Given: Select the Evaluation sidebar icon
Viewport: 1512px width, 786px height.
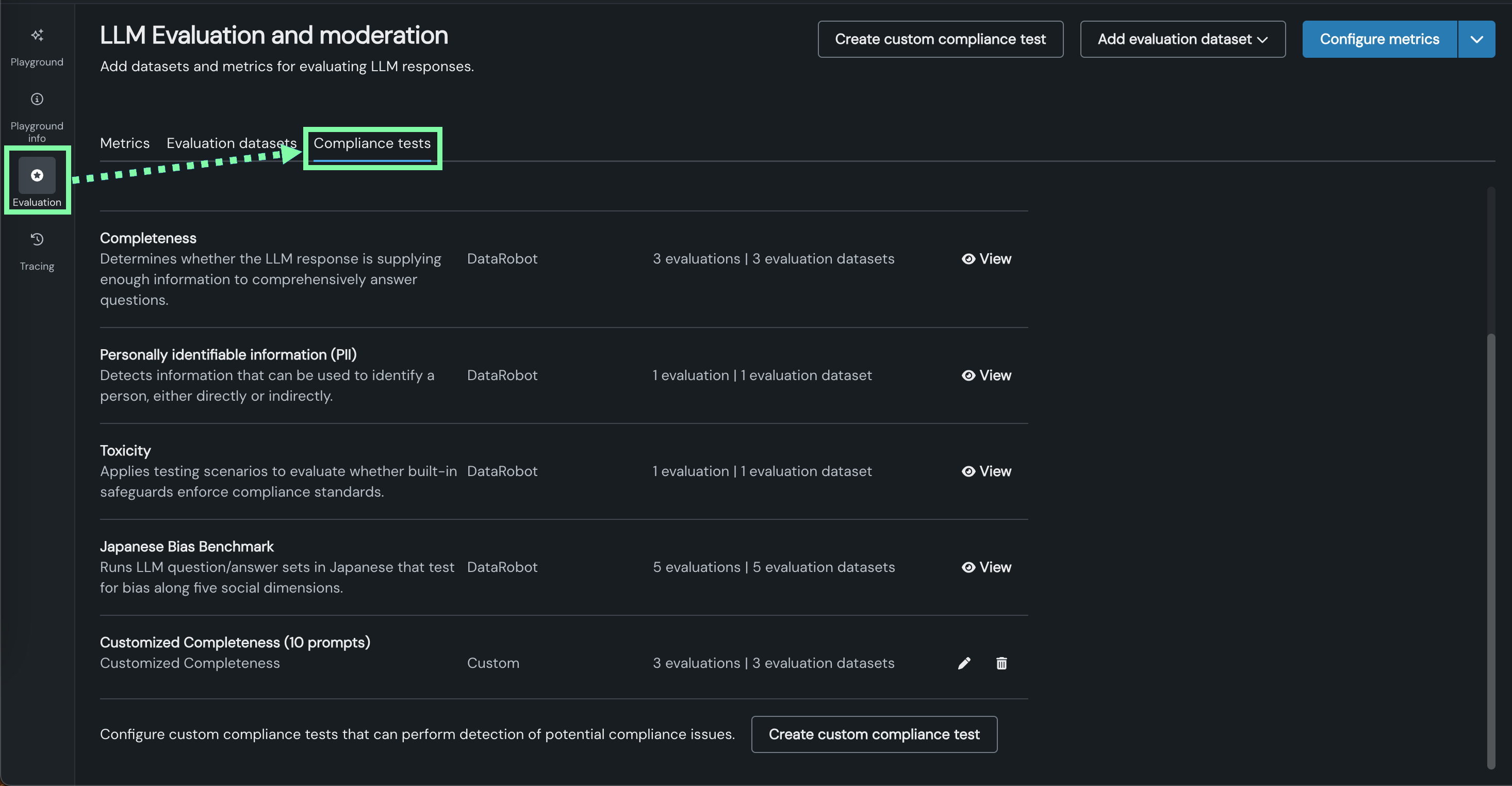Looking at the screenshot, I should (37, 175).
